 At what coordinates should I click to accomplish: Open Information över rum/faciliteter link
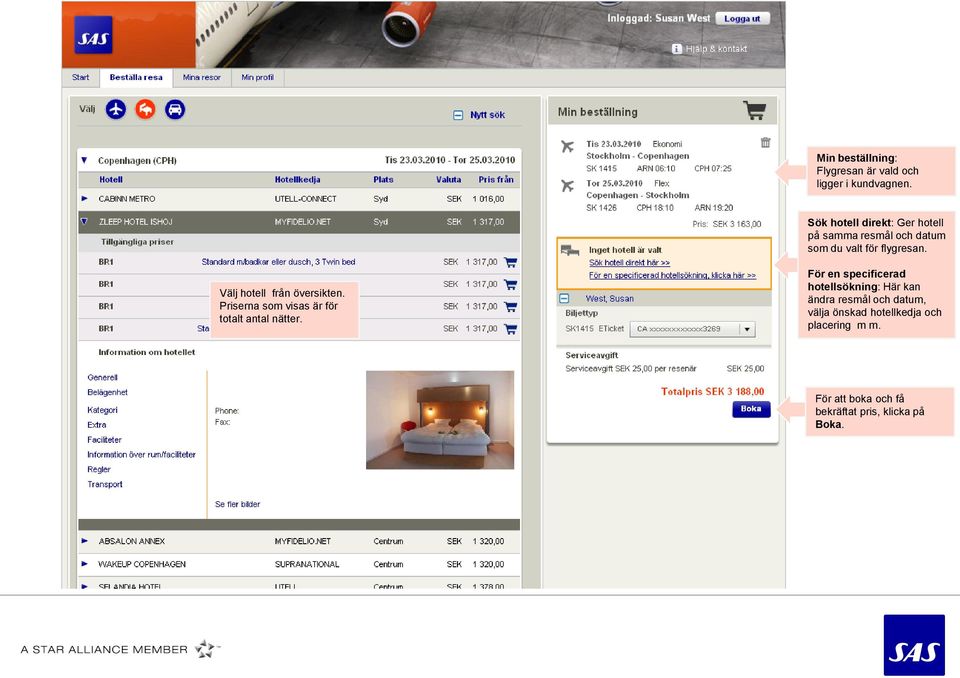[141, 454]
